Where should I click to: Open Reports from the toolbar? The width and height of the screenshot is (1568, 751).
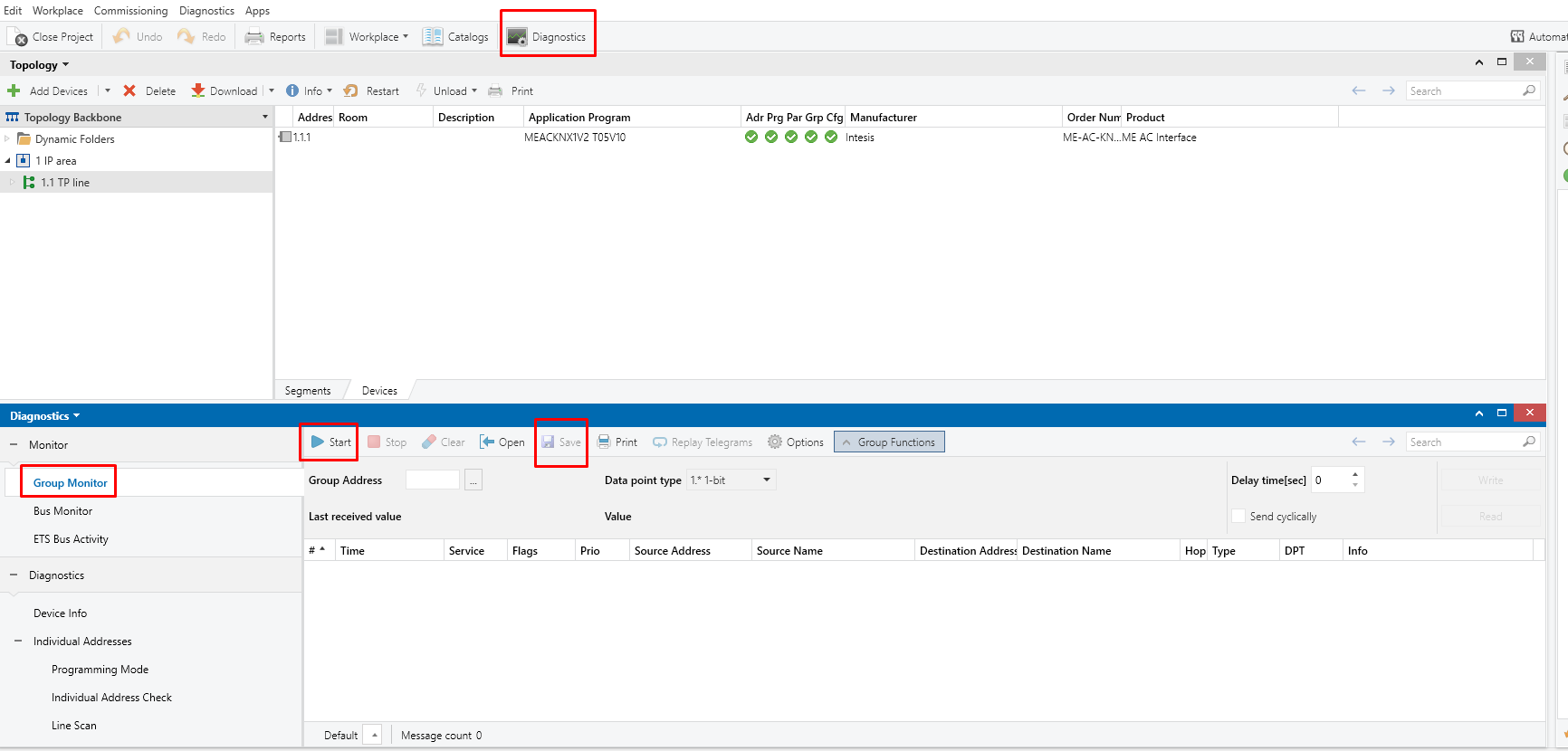pos(275,37)
